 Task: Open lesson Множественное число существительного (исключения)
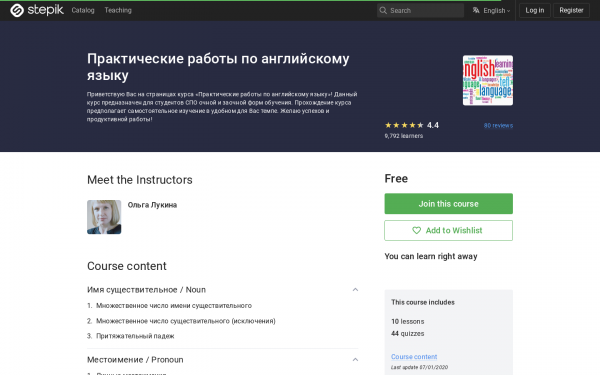(x=186, y=321)
